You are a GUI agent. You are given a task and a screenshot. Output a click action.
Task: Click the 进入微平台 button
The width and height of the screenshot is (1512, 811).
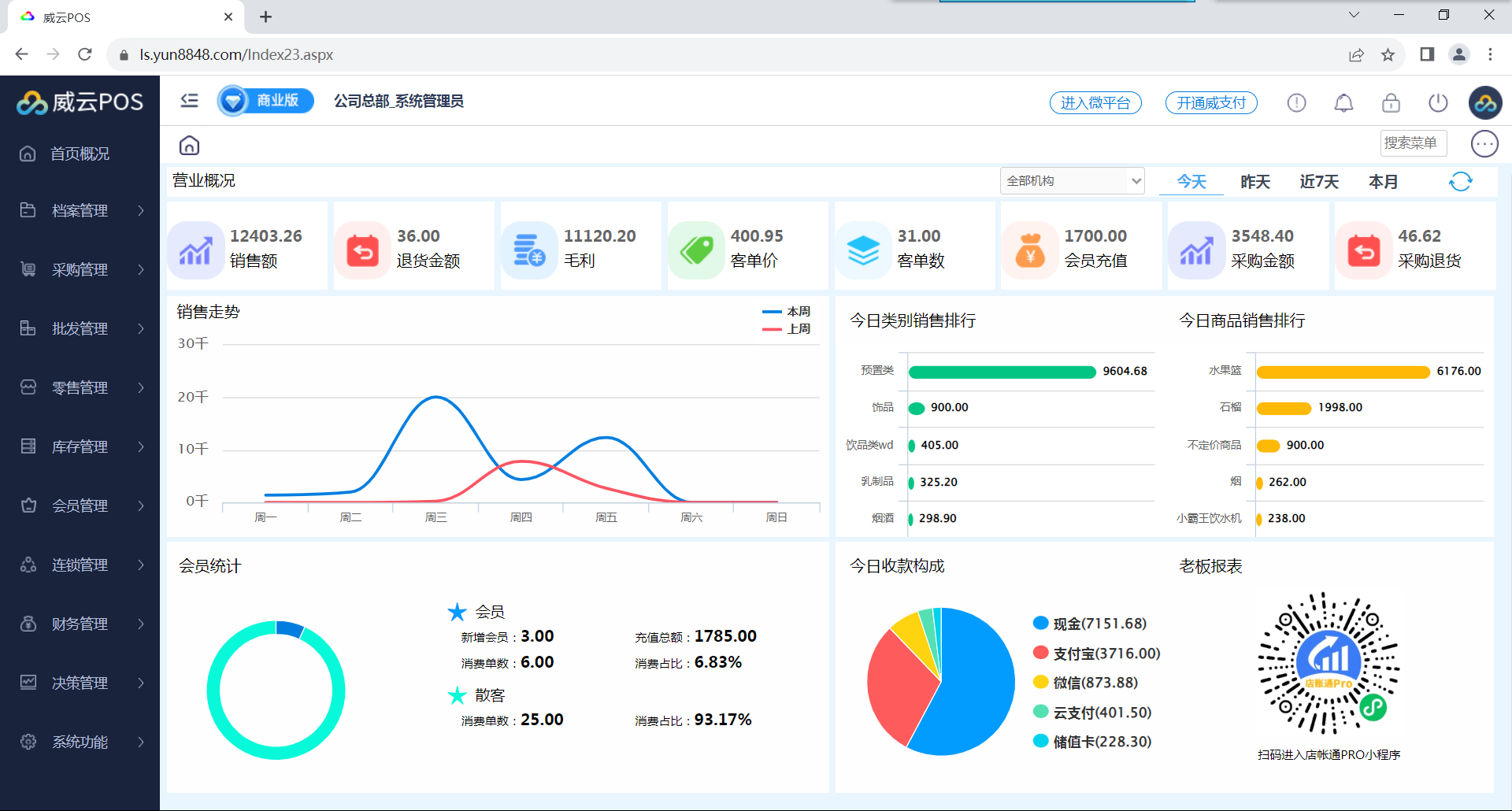tap(1095, 103)
